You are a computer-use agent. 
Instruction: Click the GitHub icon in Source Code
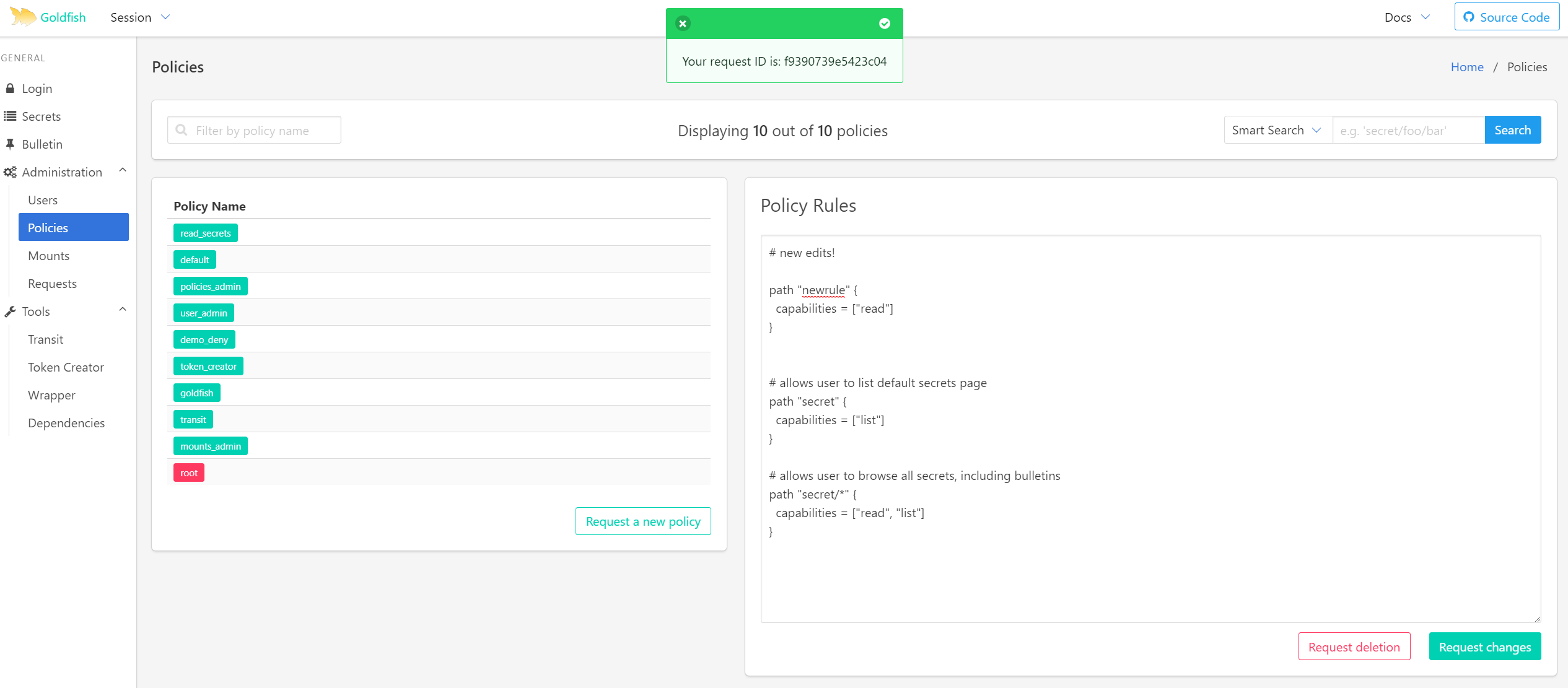pos(1468,17)
